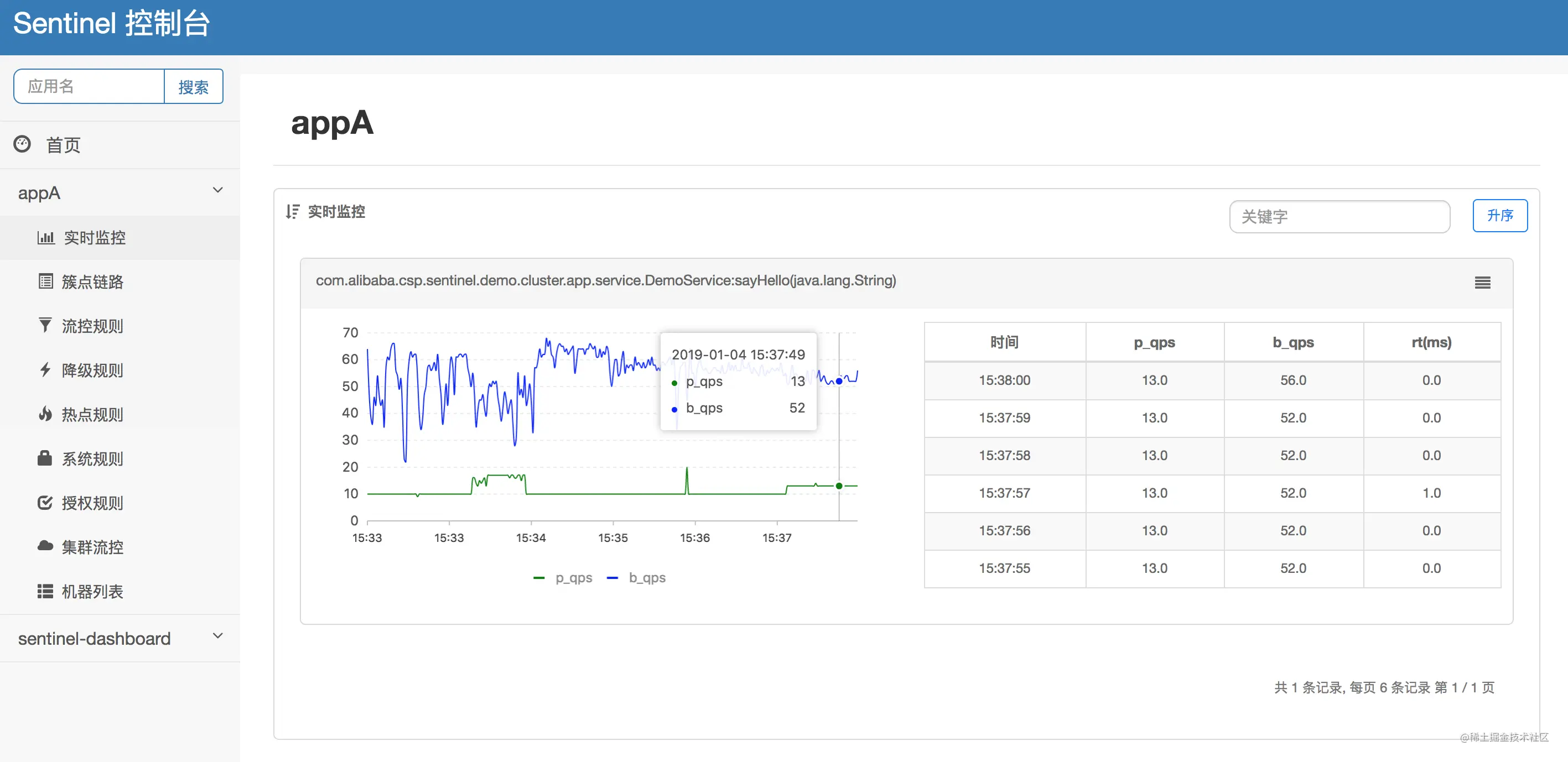Collapse the appA sidebar chevron
This screenshot has height=762, width=1568.
tap(217, 190)
